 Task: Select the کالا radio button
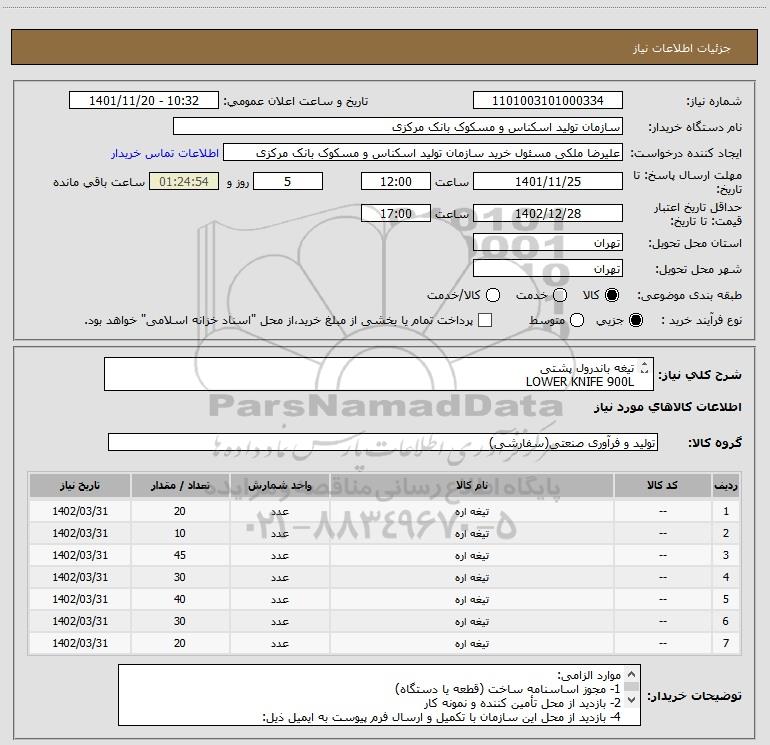(612, 295)
